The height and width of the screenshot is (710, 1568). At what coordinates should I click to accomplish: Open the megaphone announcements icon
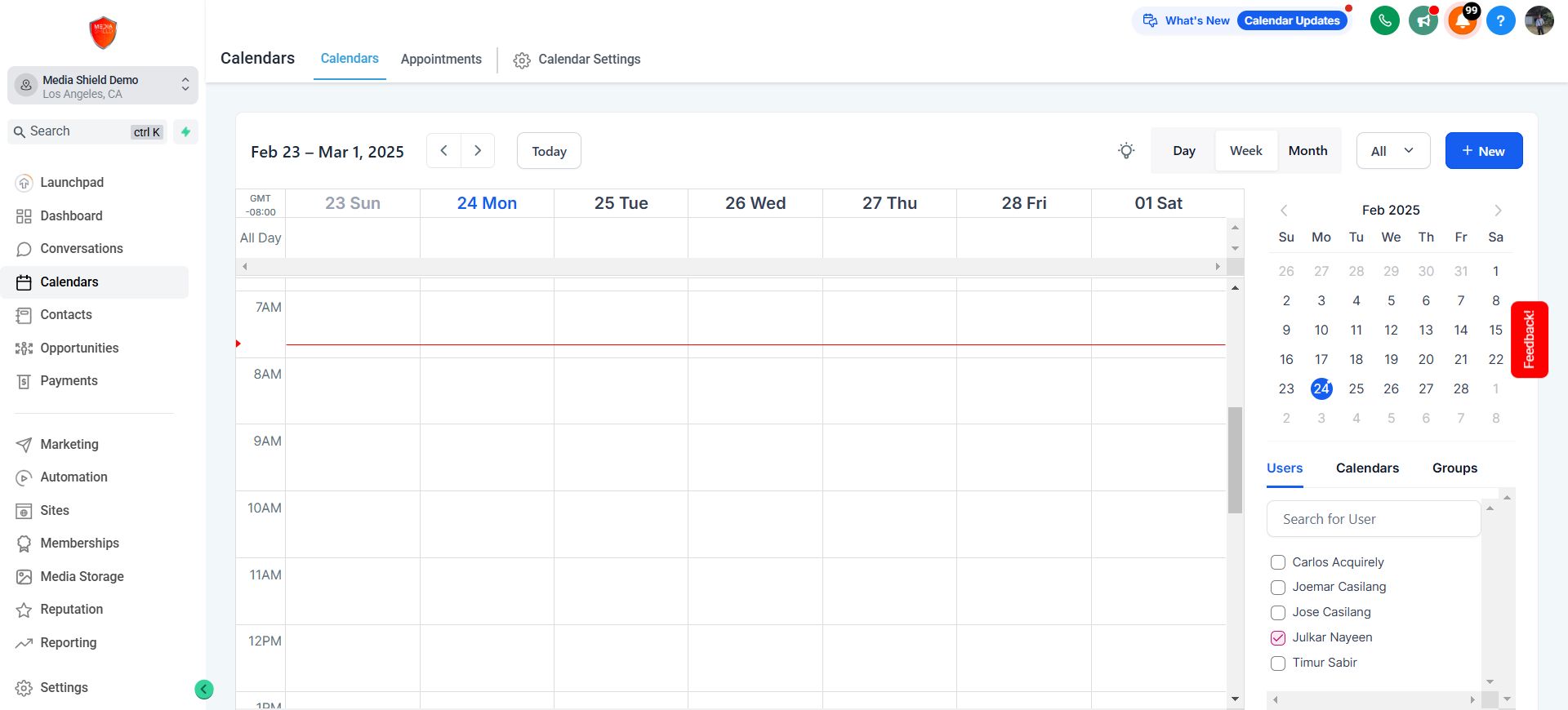(x=1423, y=20)
